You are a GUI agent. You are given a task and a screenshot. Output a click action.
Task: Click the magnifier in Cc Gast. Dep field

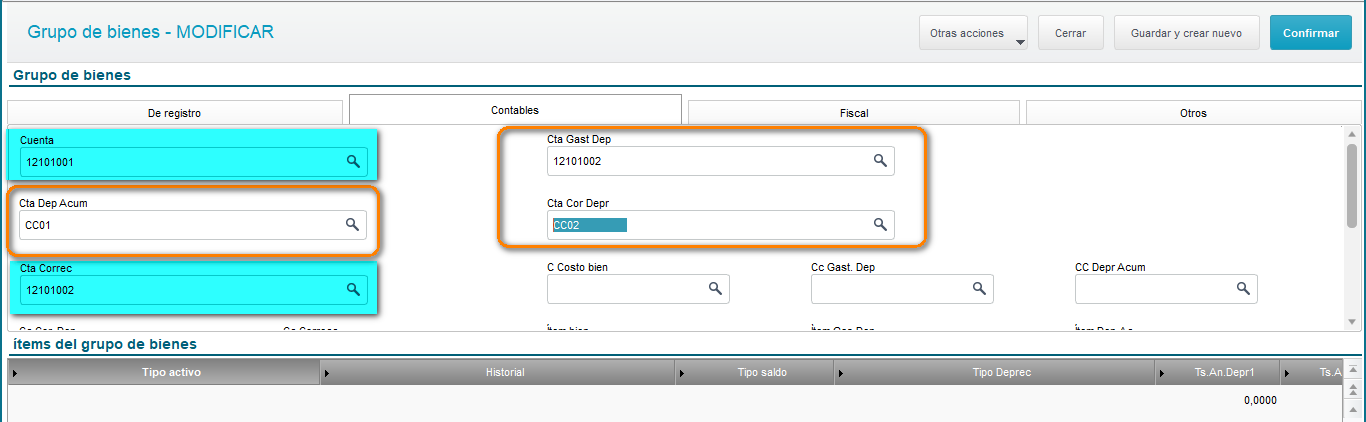(x=979, y=288)
